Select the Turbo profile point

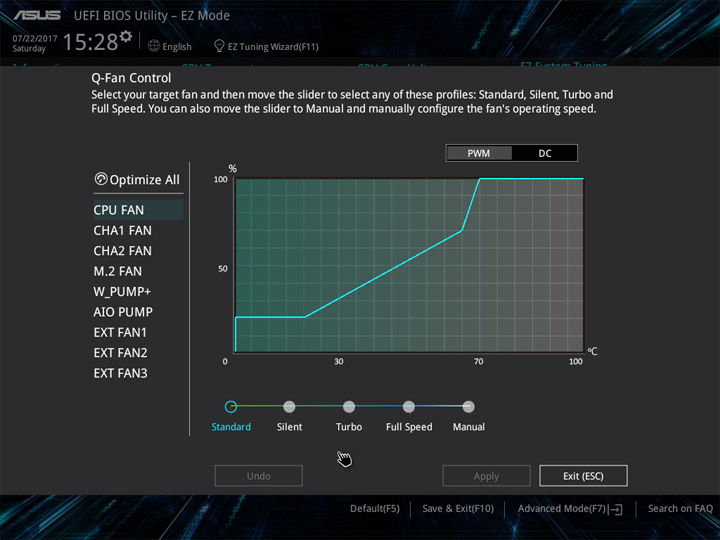pyautogui.click(x=349, y=406)
